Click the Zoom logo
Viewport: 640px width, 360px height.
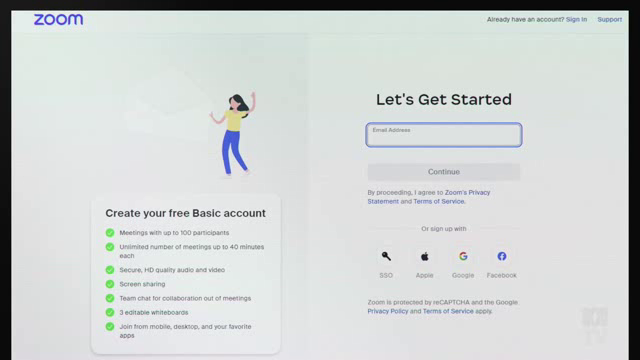pos(58,19)
